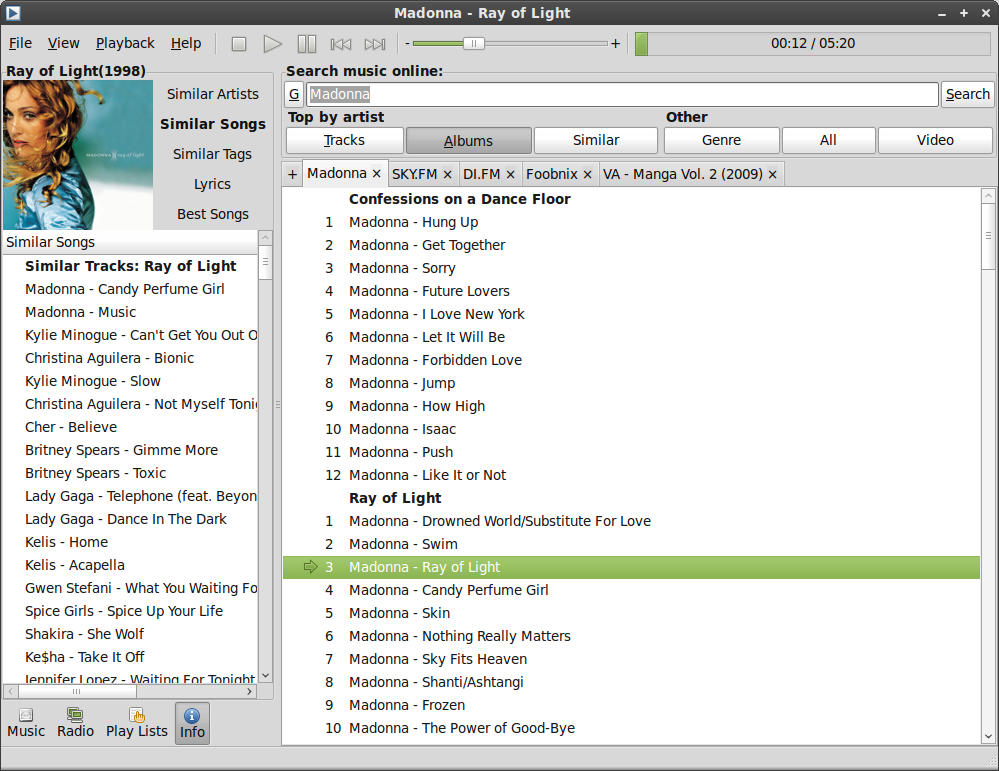Select Madonna - Swim track

point(631,544)
